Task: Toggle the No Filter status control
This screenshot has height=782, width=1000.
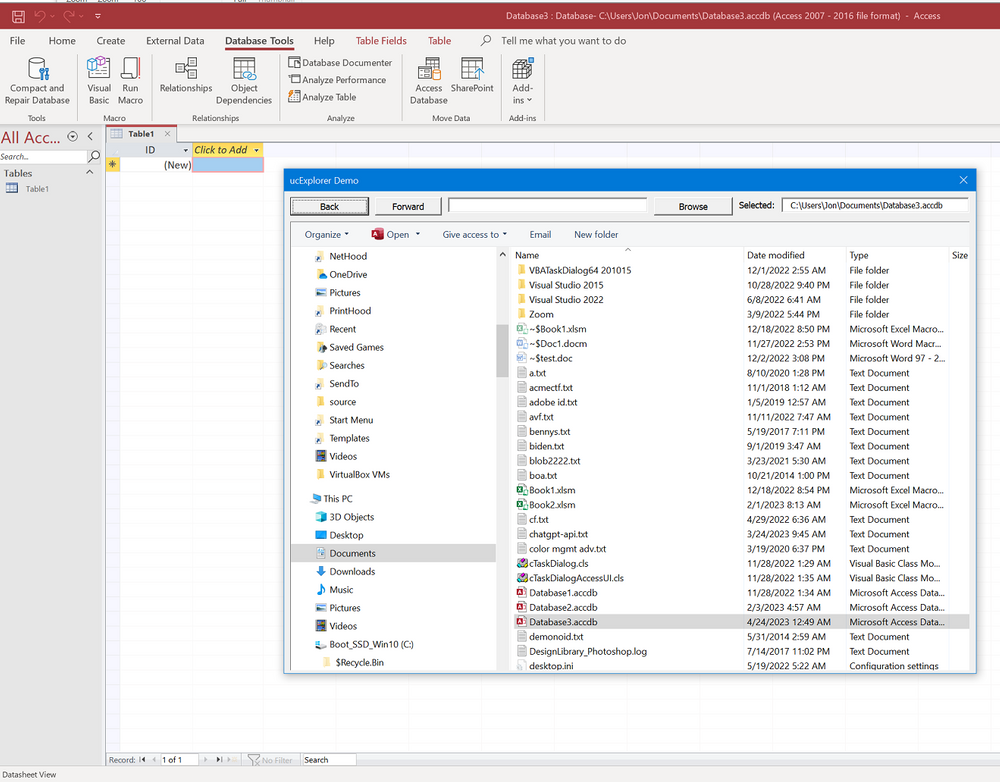Action: [x=271, y=759]
